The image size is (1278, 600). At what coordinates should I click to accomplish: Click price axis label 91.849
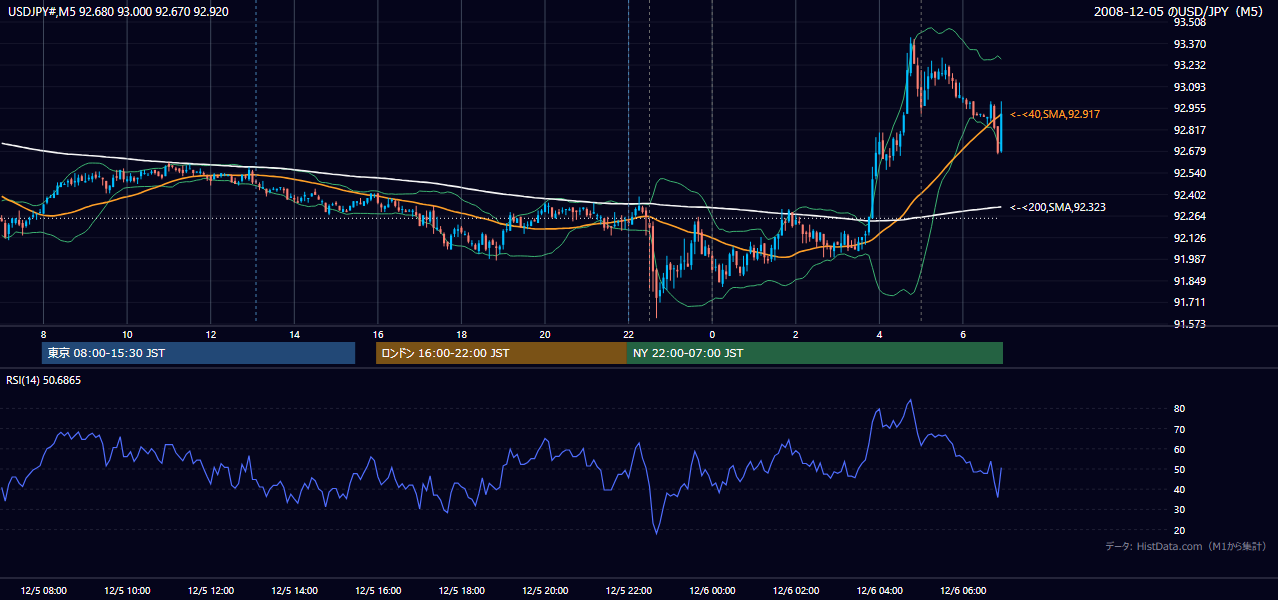1189,281
